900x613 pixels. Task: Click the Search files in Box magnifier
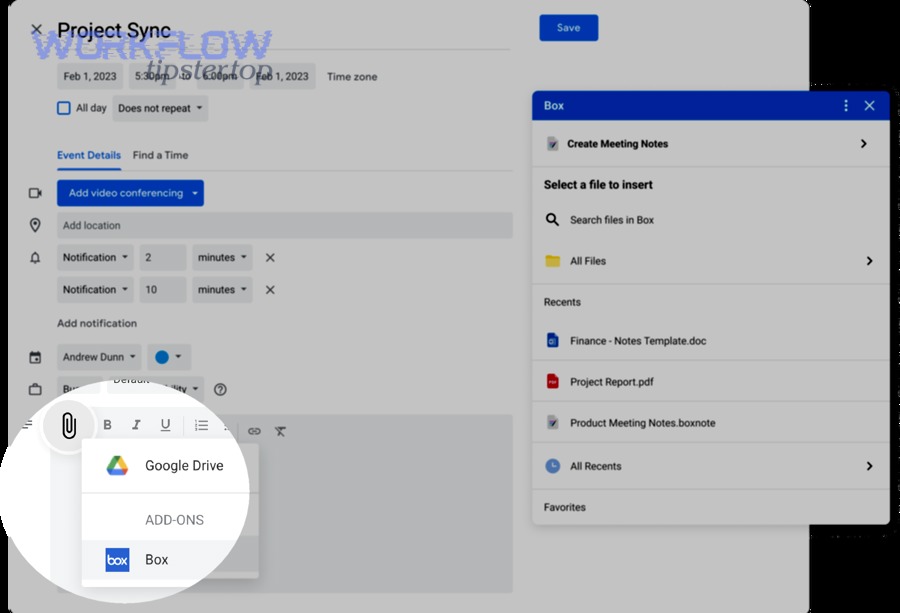551,219
